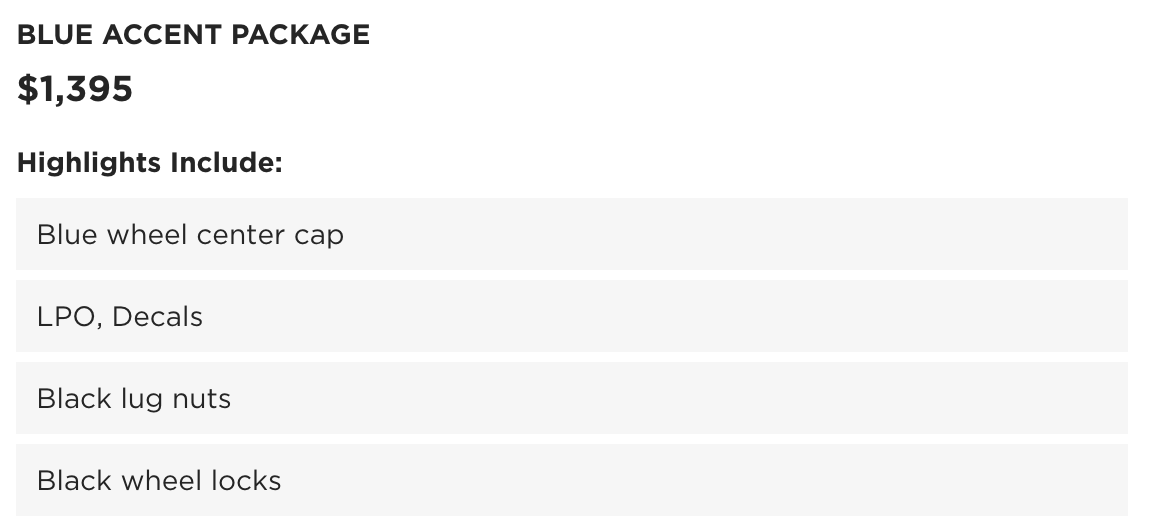Select the Black wheel locks text
Screen dimensions: 1160x530
159,481
